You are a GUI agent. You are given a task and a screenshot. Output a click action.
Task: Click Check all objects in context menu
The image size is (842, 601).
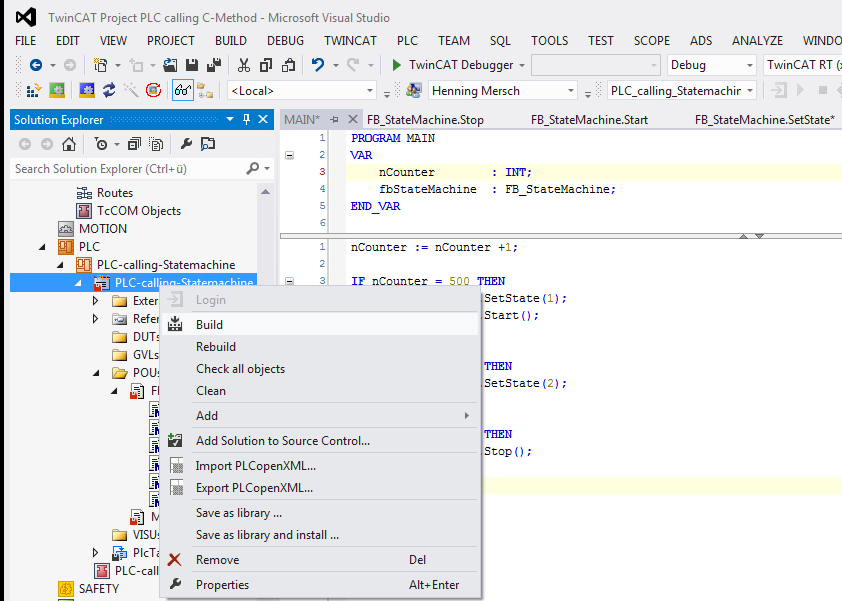320,368
